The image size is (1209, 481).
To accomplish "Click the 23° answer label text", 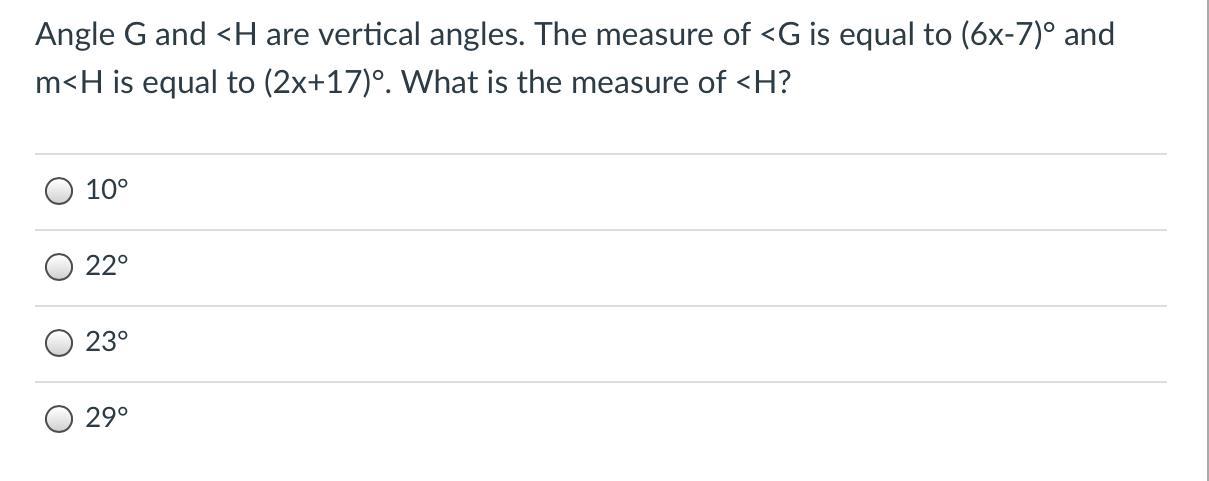I will (x=107, y=342).
